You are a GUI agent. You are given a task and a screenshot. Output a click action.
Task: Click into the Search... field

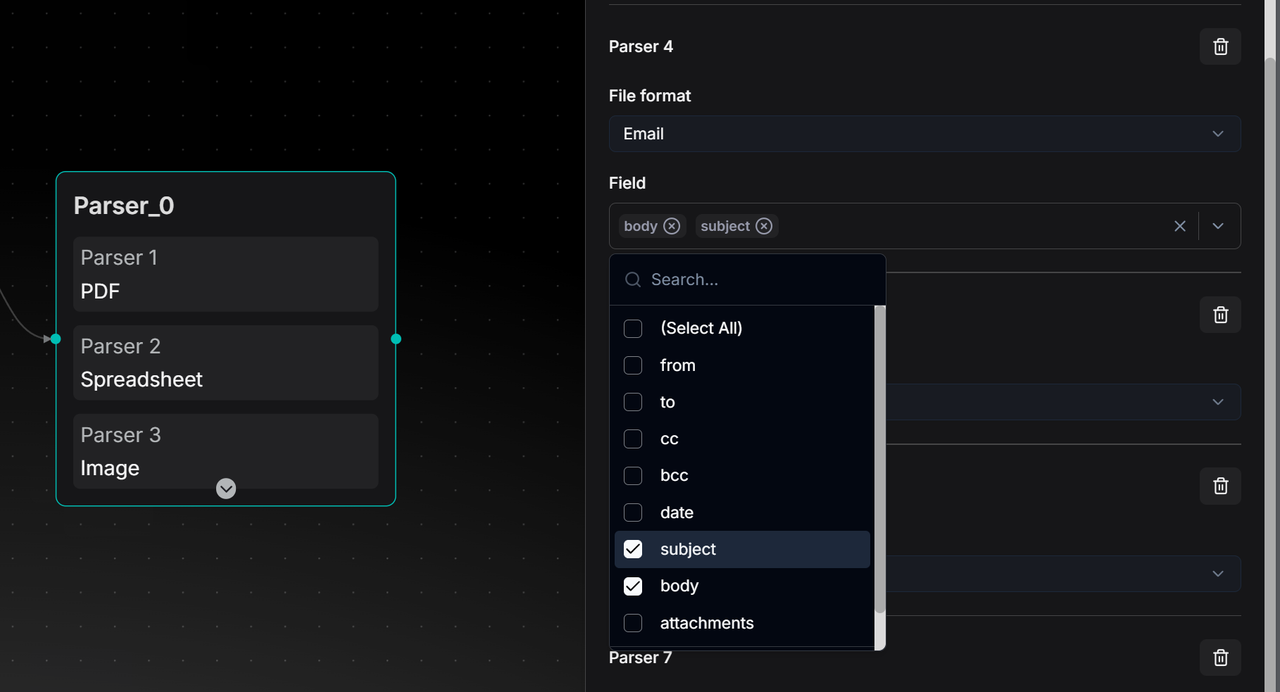coord(760,280)
